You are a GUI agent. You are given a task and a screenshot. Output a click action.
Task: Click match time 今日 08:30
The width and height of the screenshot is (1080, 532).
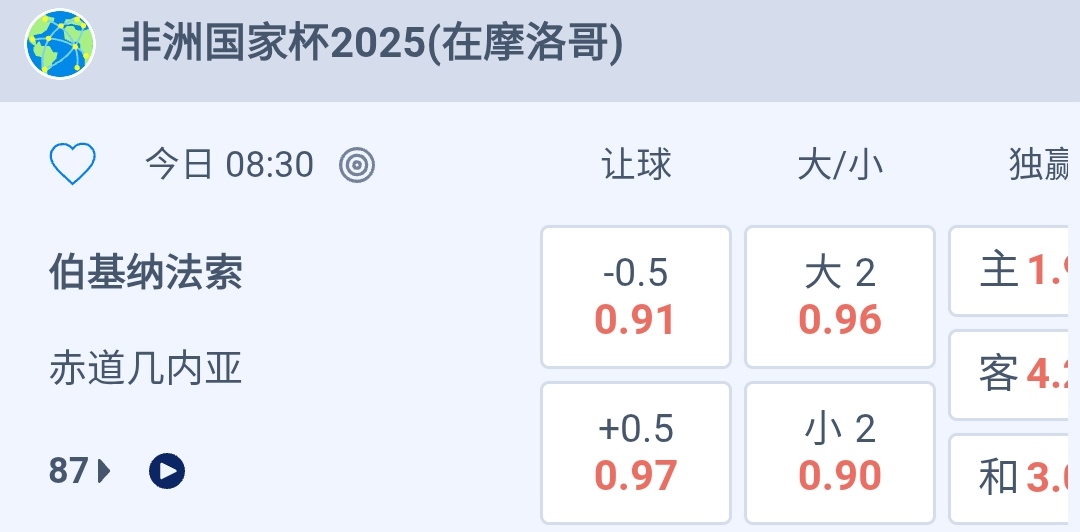coord(229,165)
